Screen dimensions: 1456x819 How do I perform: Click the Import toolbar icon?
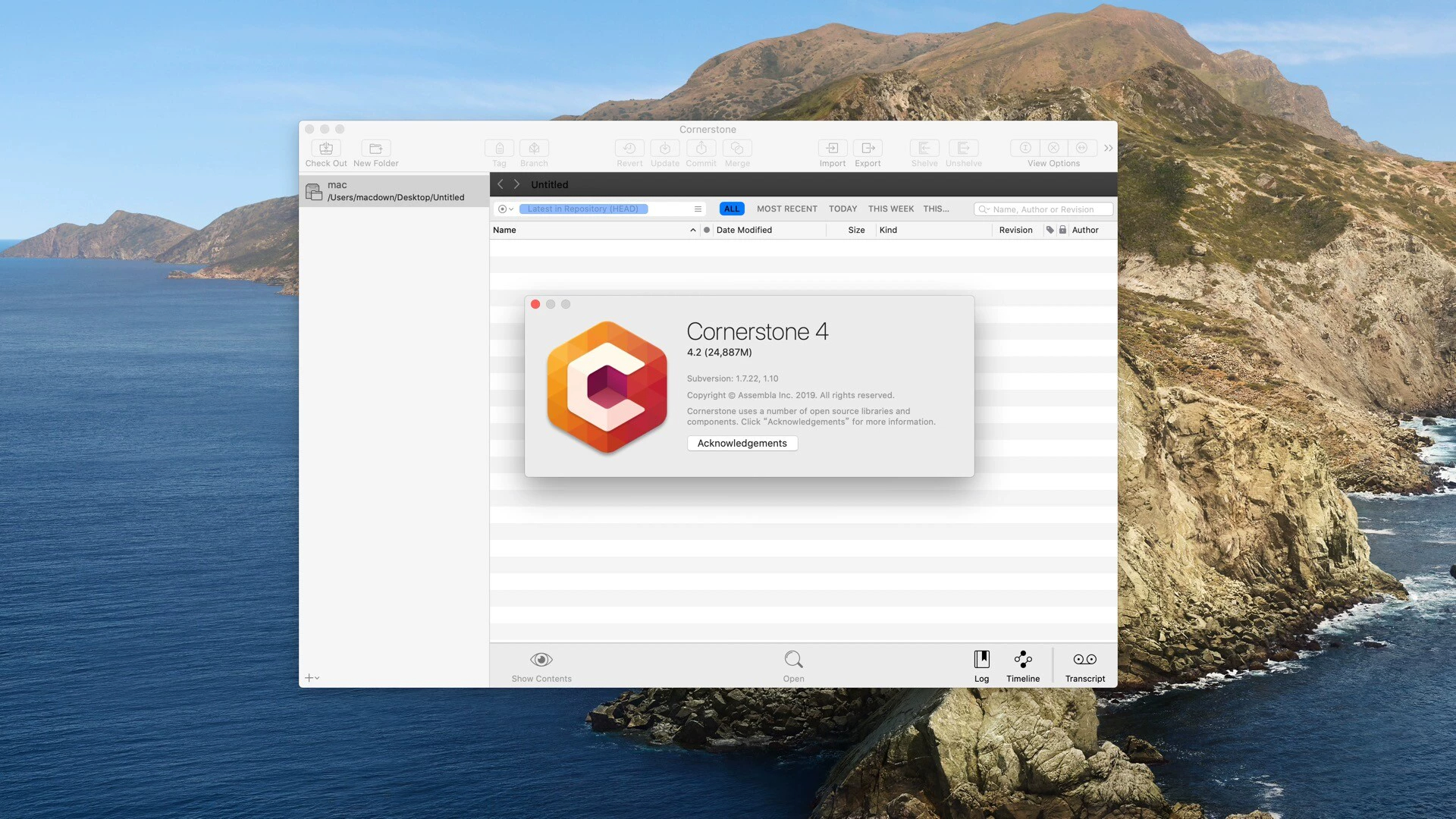coord(832,149)
